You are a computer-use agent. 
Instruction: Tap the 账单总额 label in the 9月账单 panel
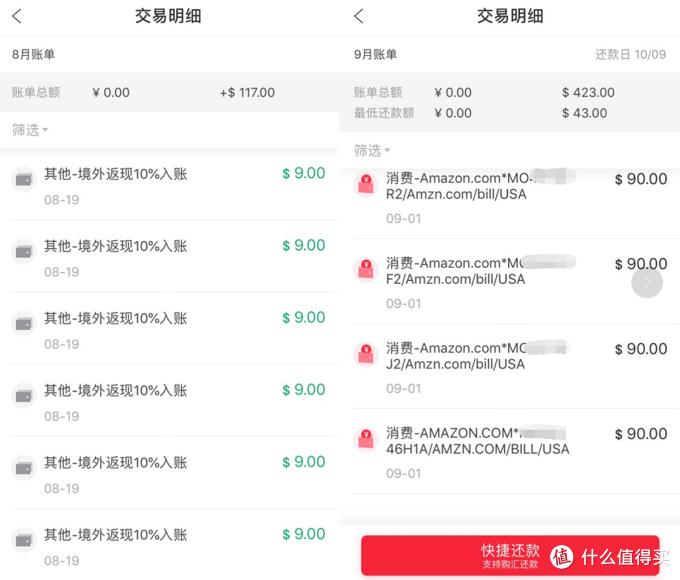click(378, 92)
